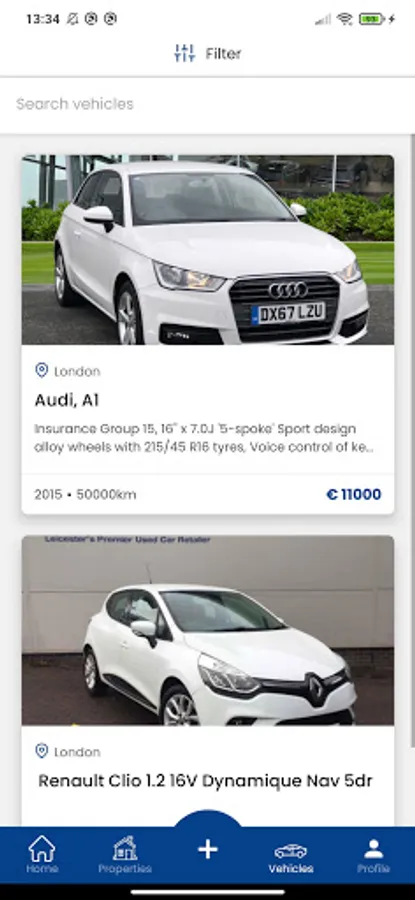Check the Wi-Fi status icon
Viewport: 415px width, 900px height.
coord(344,19)
